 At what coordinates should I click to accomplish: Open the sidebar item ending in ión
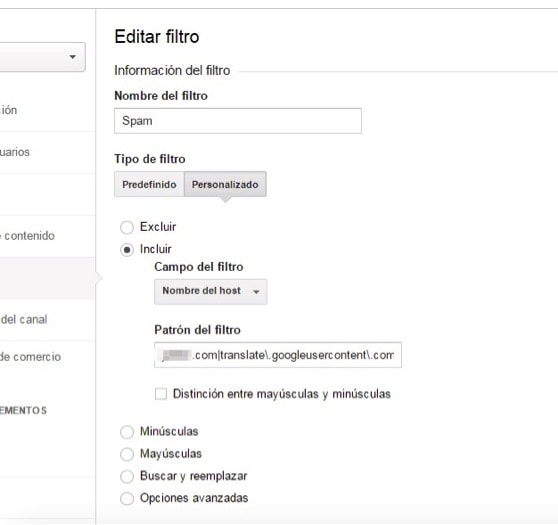[x=9, y=110]
